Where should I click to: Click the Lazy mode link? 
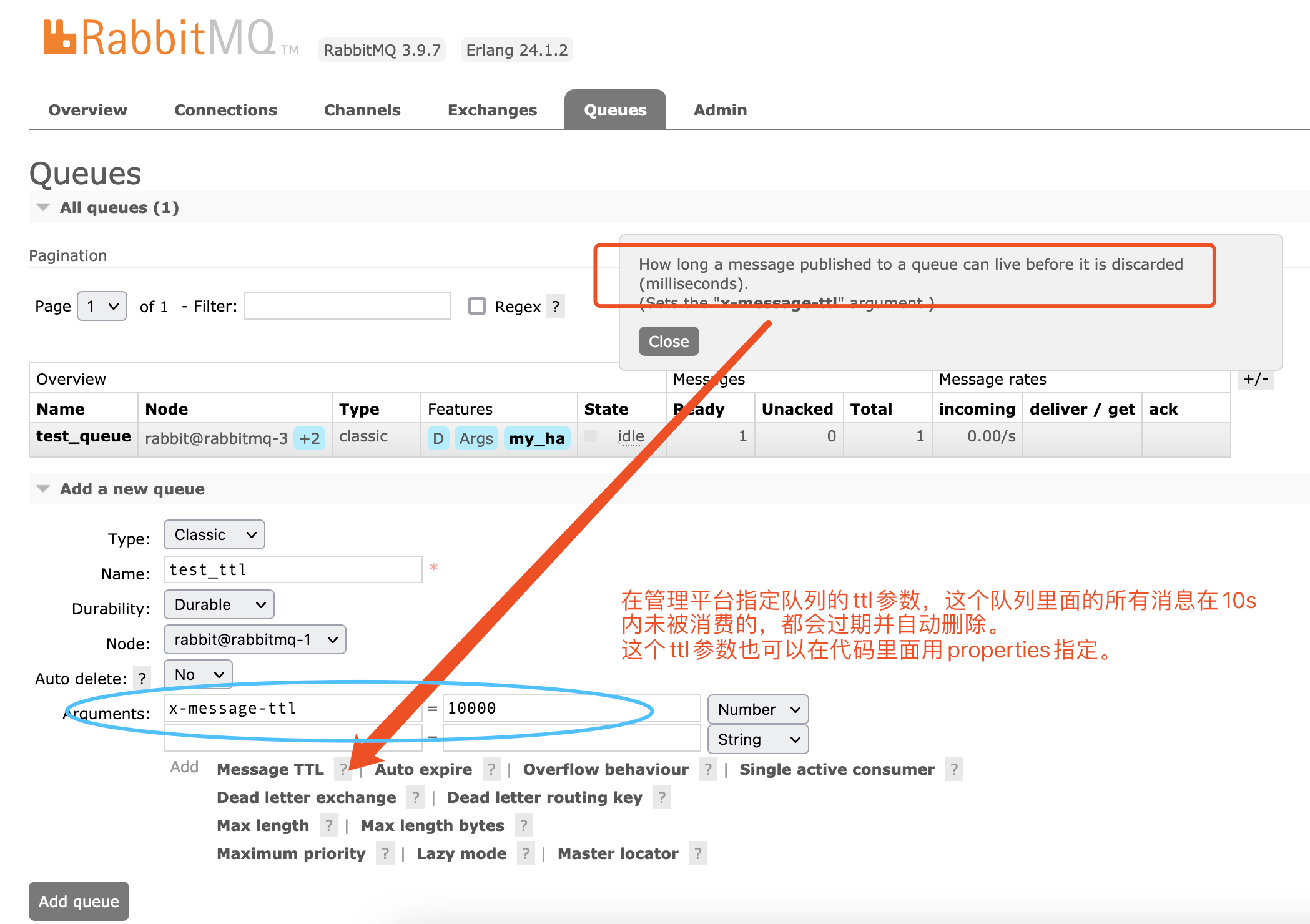(461, 853)
